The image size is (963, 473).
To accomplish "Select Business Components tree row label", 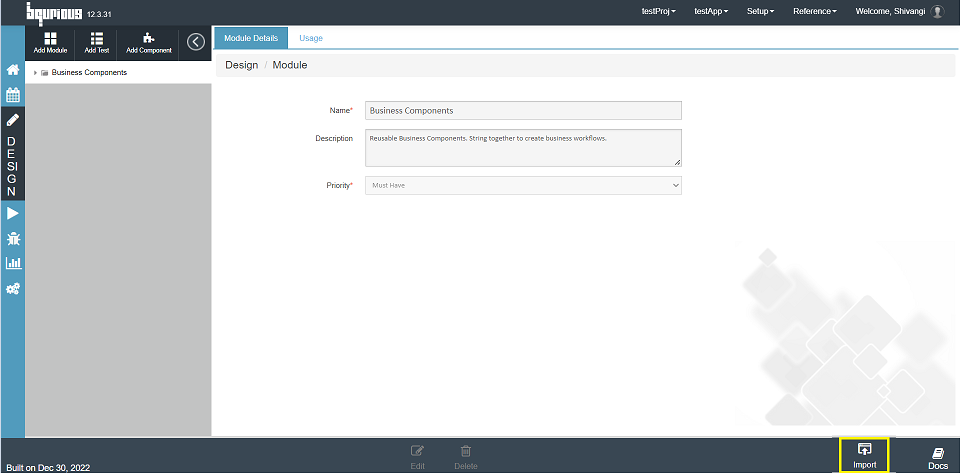I will point(89,72).
